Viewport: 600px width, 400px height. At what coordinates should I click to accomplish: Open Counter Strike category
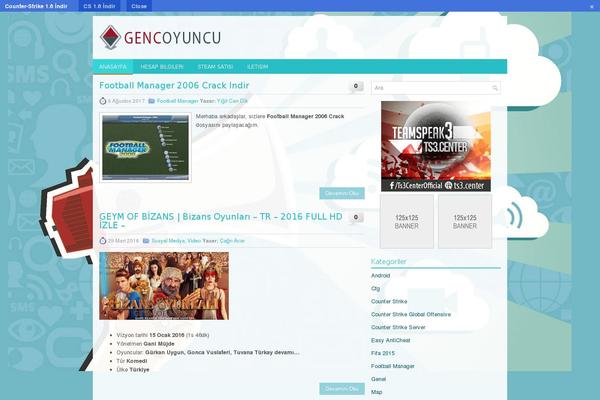(389, 302)
